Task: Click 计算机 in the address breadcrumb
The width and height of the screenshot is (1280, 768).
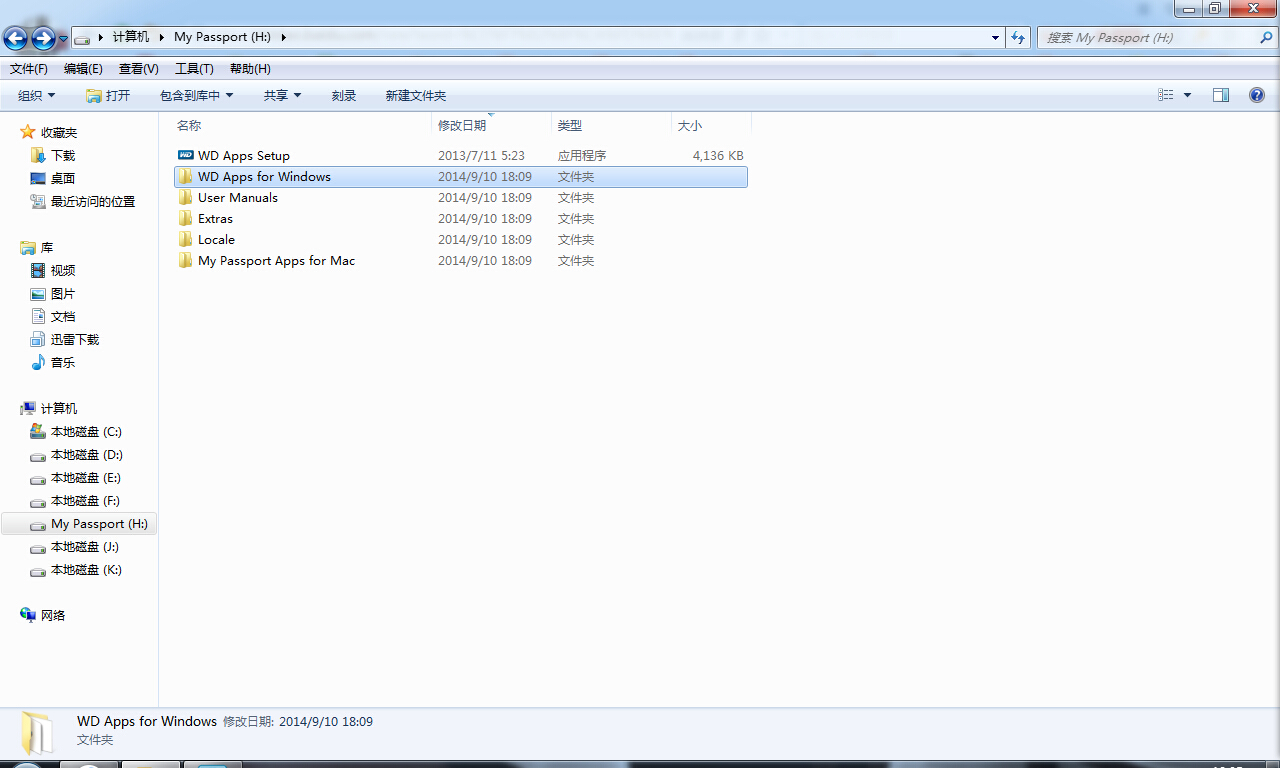Action: pyautogui.click(x=131, y=37)
